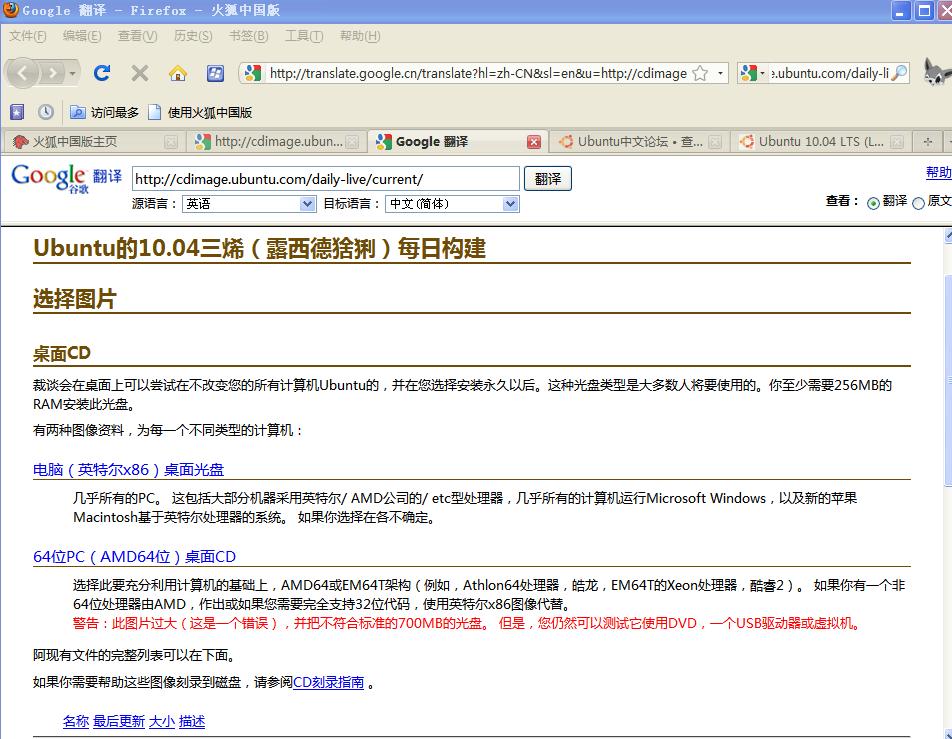Switch to the http://cdimage.ubun... tab
The height and width of the screenshot is (739, 952).
[x=277, y=141]
